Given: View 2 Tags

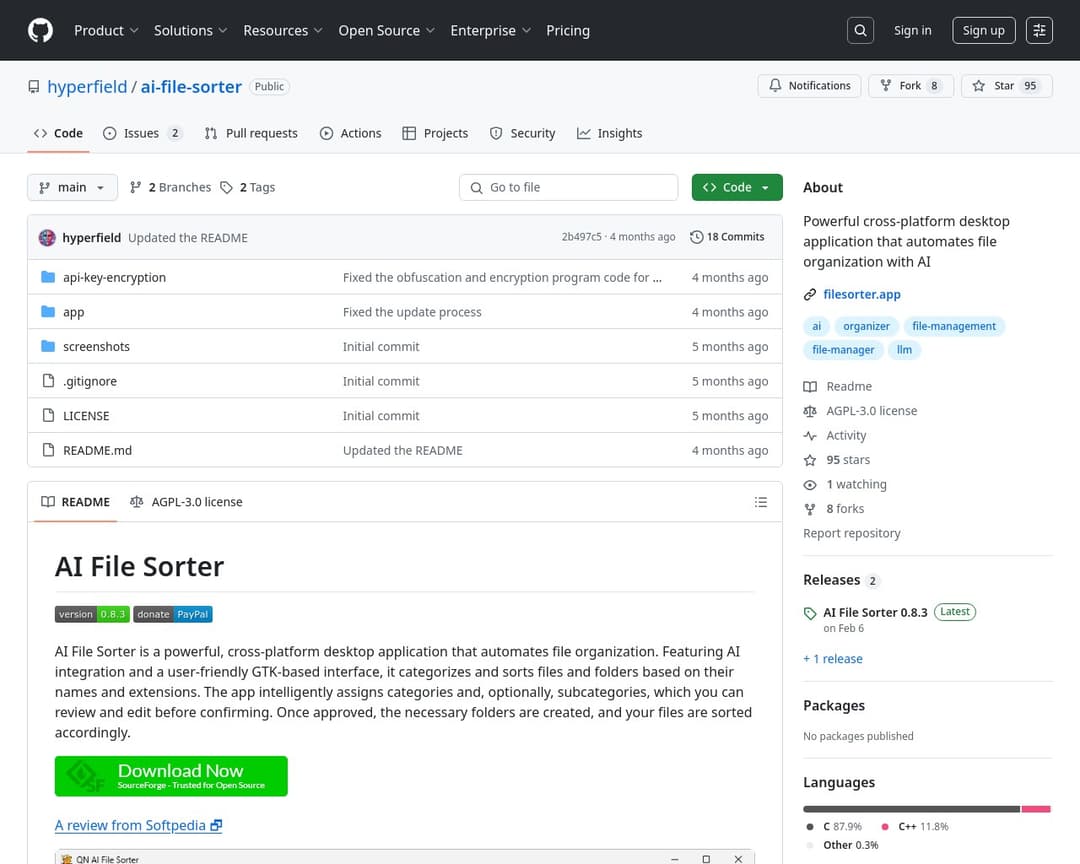Looking at the screenshot, I should [247, 187].
